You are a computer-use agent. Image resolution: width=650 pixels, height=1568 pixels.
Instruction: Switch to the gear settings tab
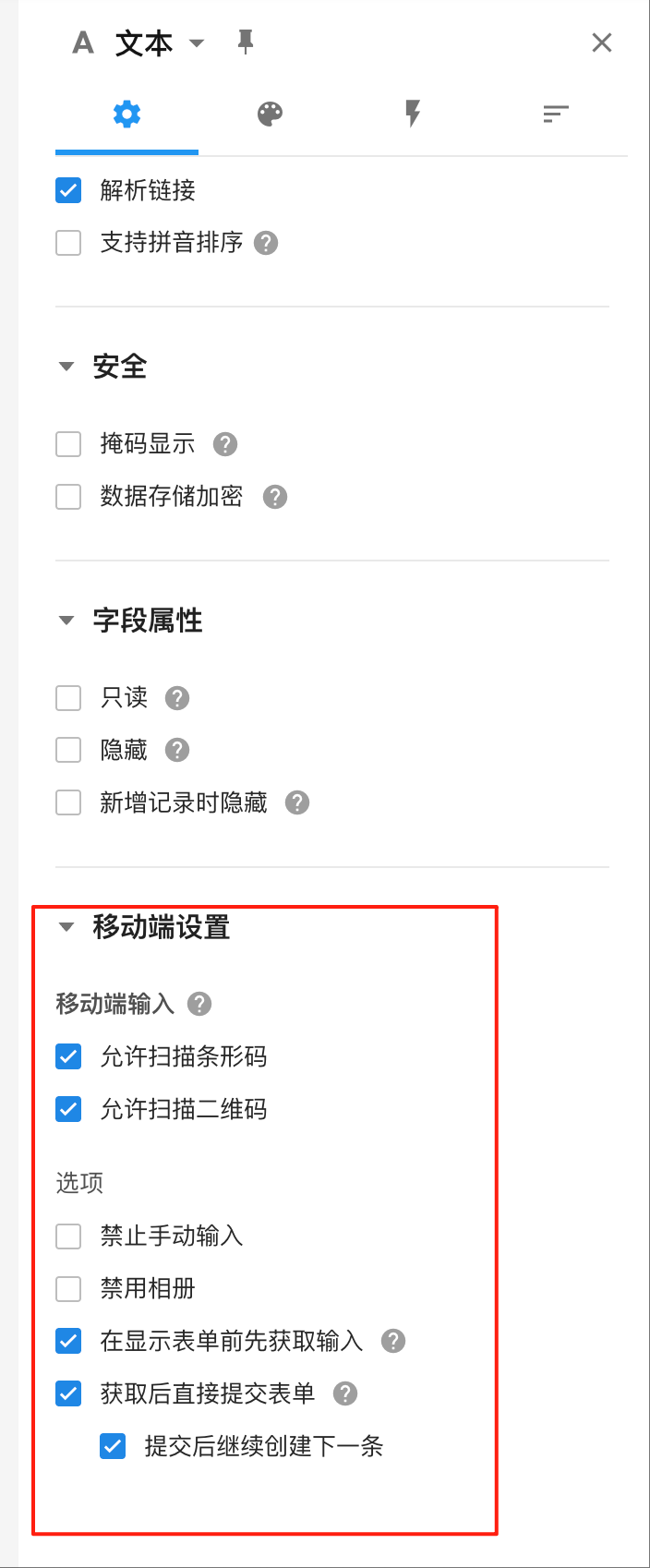point(126,115)
